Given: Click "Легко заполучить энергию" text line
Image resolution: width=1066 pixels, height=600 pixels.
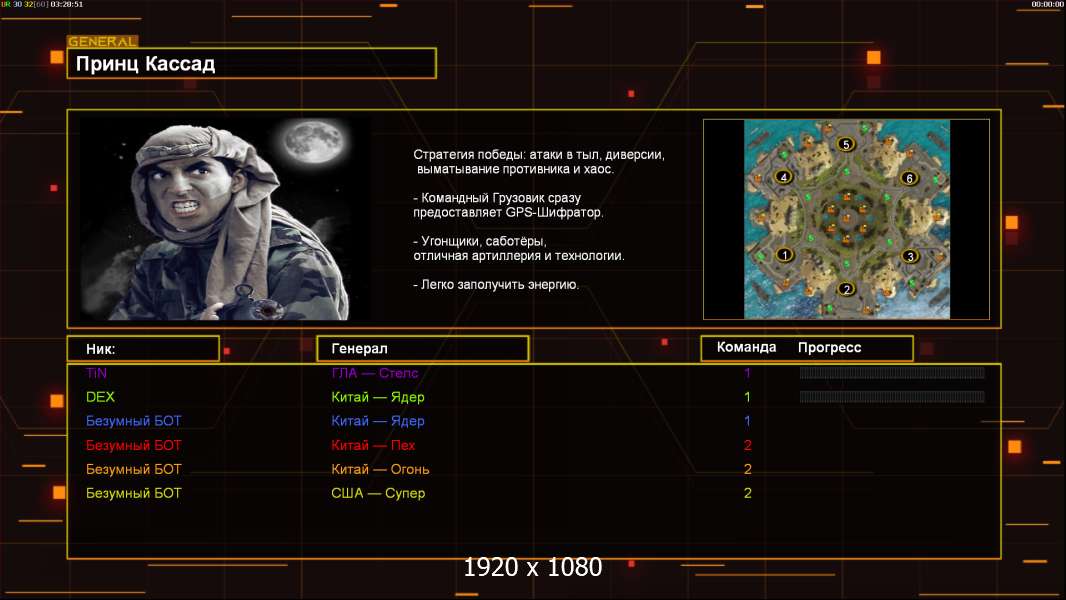Looking at the screenshot, I should pos(496,285).
